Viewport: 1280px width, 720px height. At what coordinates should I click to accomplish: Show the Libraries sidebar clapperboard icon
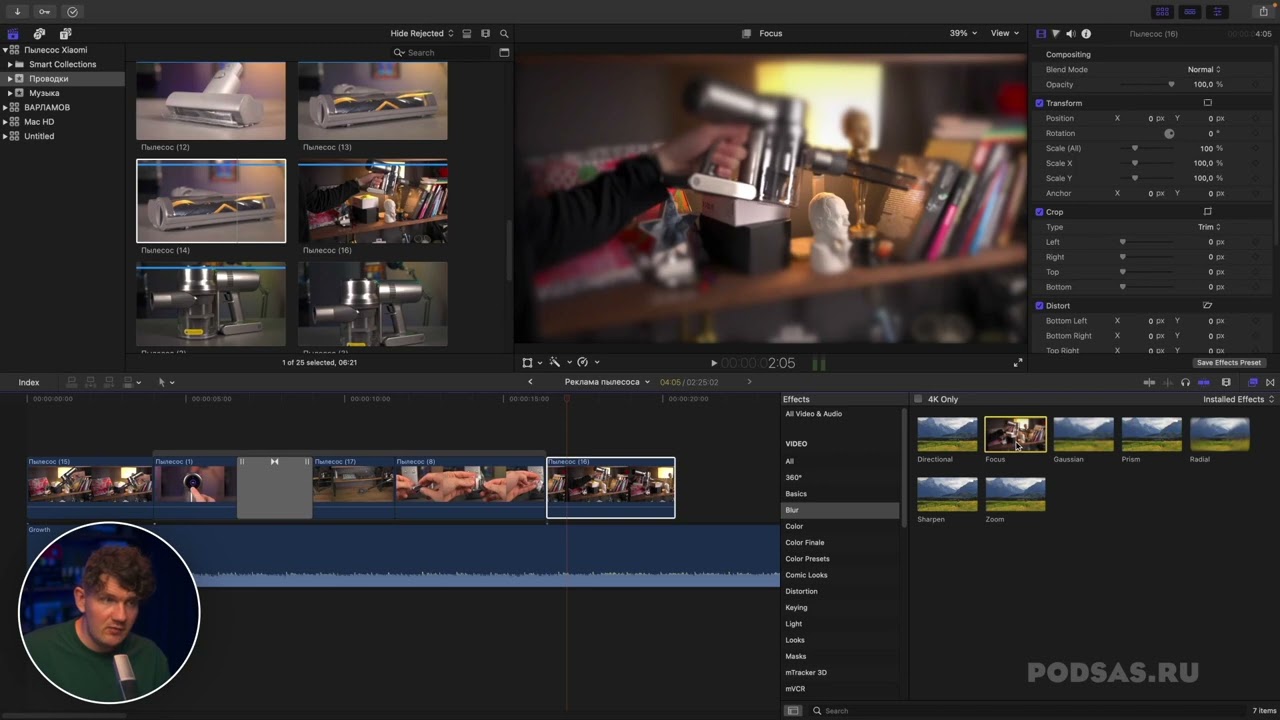13,34
